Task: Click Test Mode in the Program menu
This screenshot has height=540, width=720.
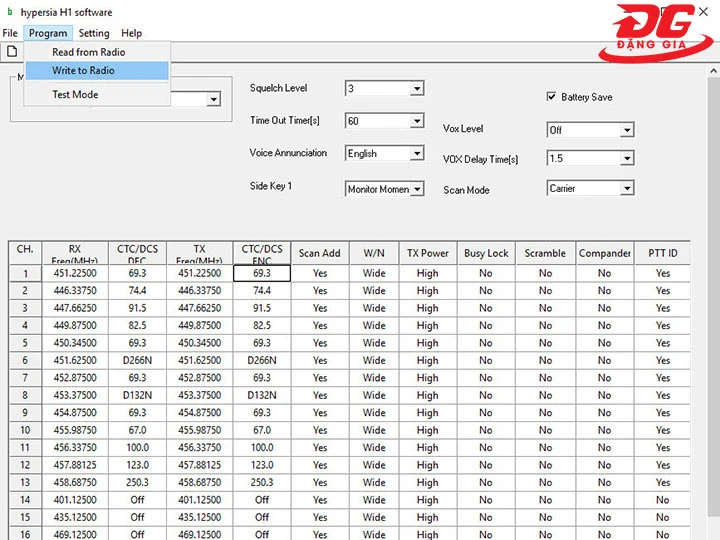Action: coord(75,95)
